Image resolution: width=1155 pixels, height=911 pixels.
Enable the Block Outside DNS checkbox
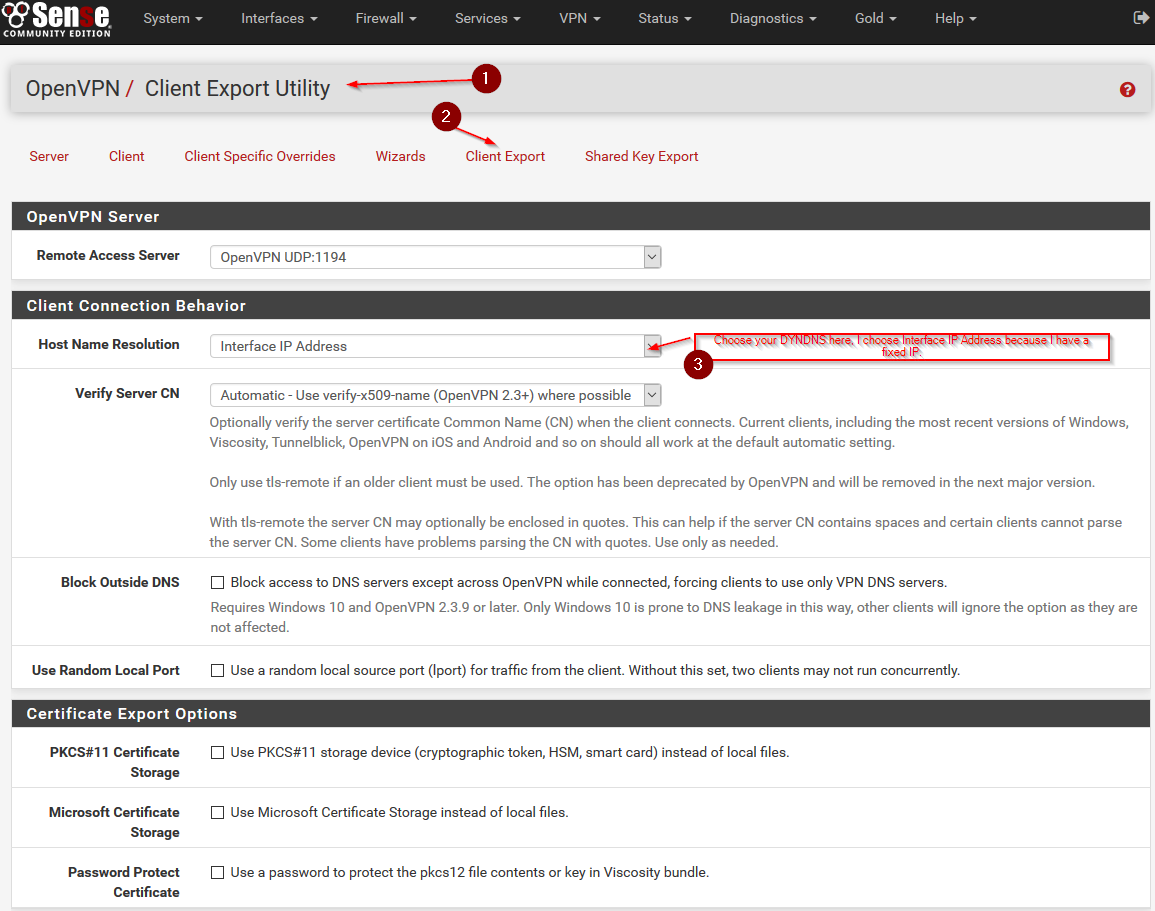(x=217, y=583)
